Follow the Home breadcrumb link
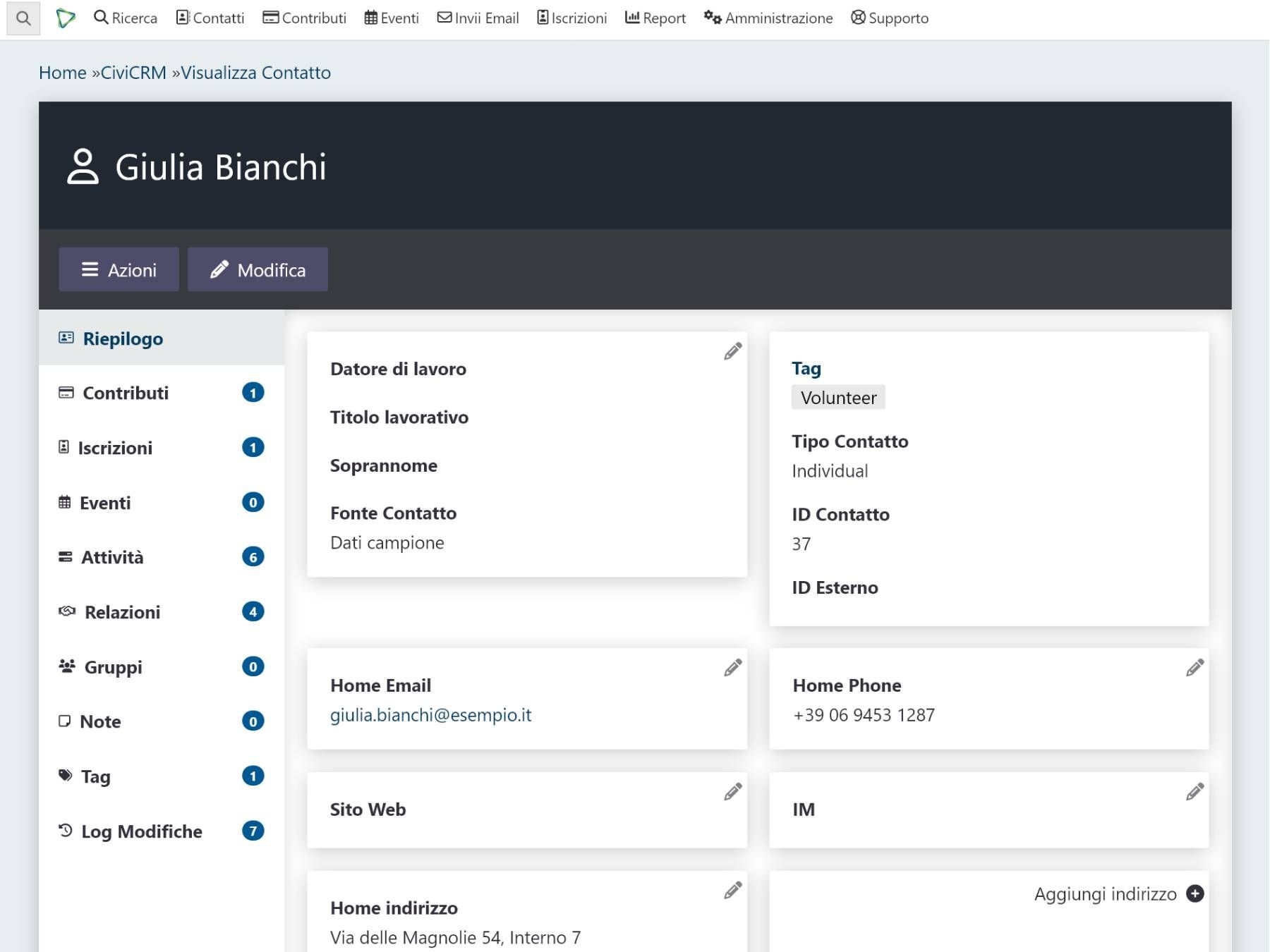The width and height of the screenshot is (1270, 952). [64, 72]
